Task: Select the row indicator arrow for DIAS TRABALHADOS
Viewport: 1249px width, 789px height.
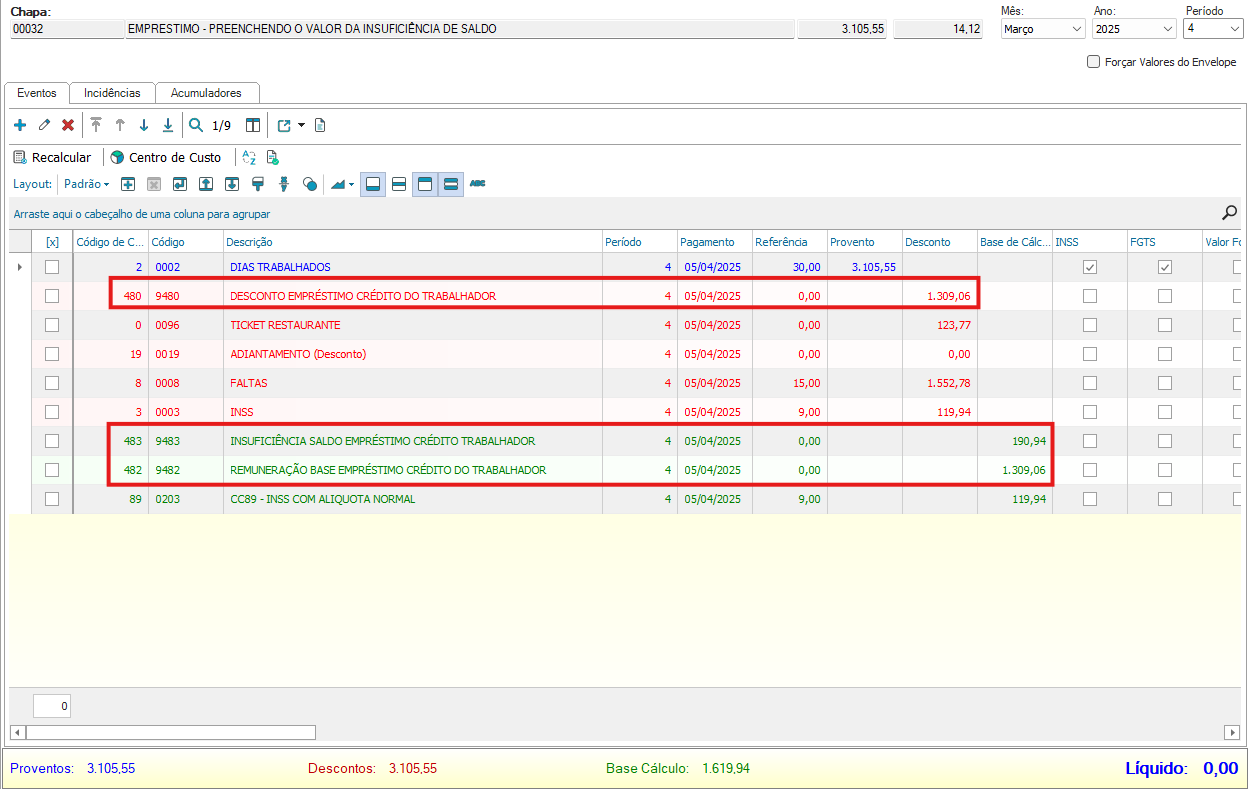Action: point(20,267)
